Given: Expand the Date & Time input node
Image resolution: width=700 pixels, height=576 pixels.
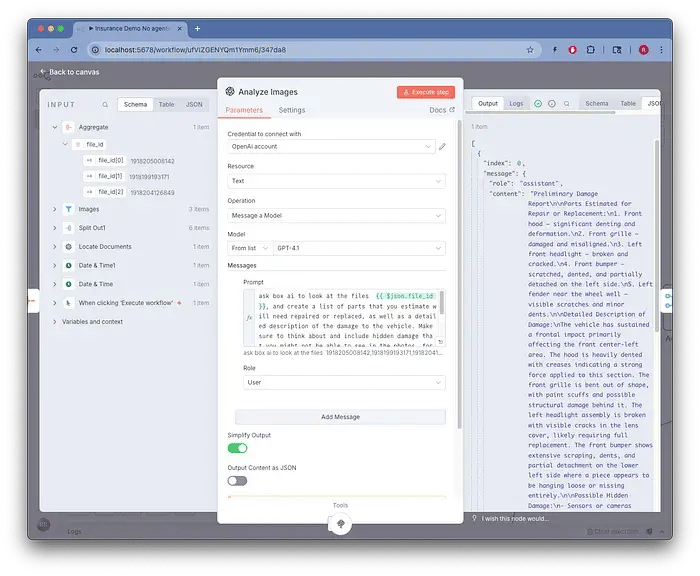Looking at the screenshot, I should (54, 284).
